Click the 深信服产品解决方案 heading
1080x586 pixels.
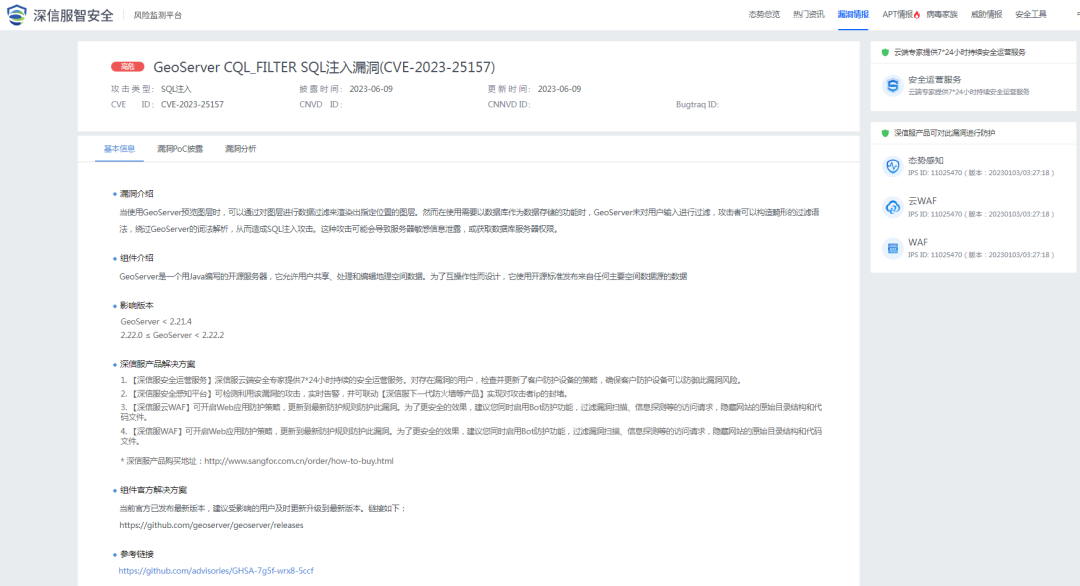(x=158, y=364)
